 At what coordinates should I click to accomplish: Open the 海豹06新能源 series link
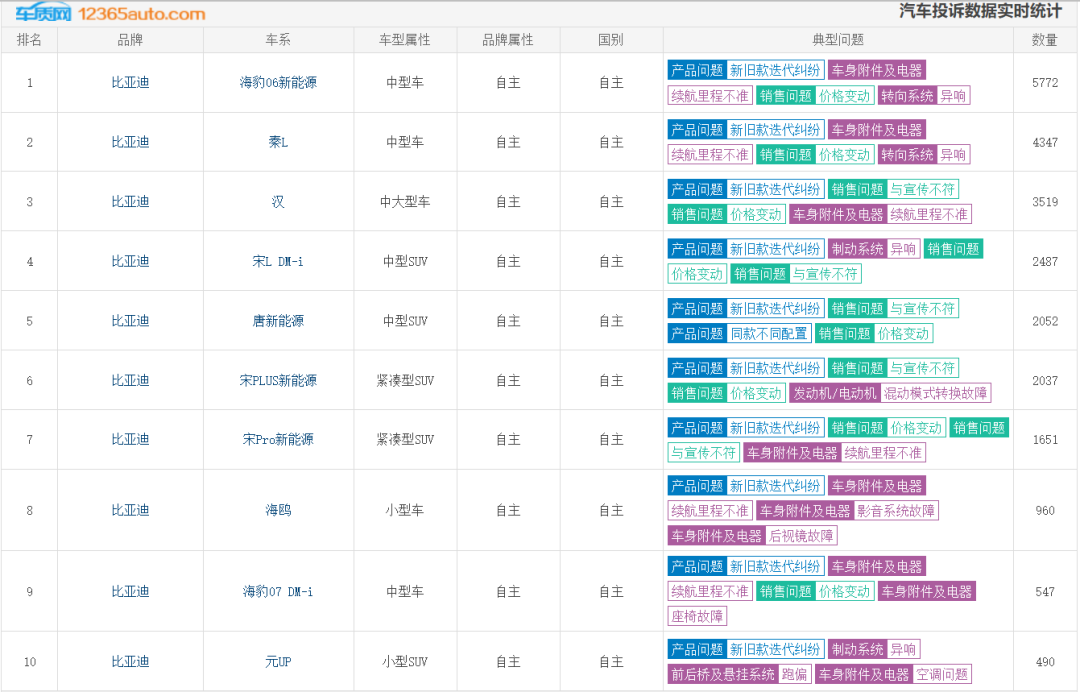pyautogui.click(x=278, y=83)
